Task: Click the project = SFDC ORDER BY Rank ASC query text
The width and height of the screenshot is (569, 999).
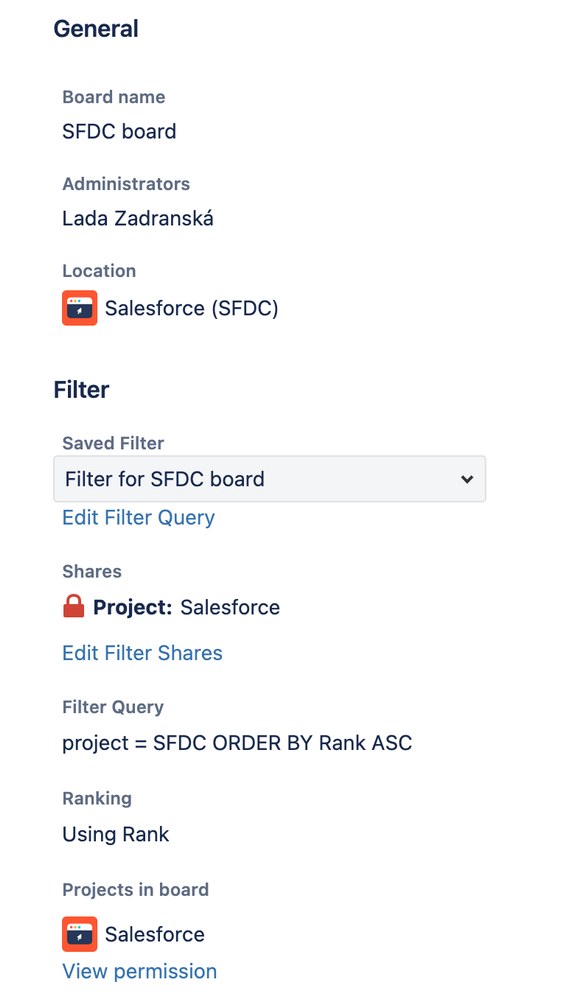Action: [237, 743]
